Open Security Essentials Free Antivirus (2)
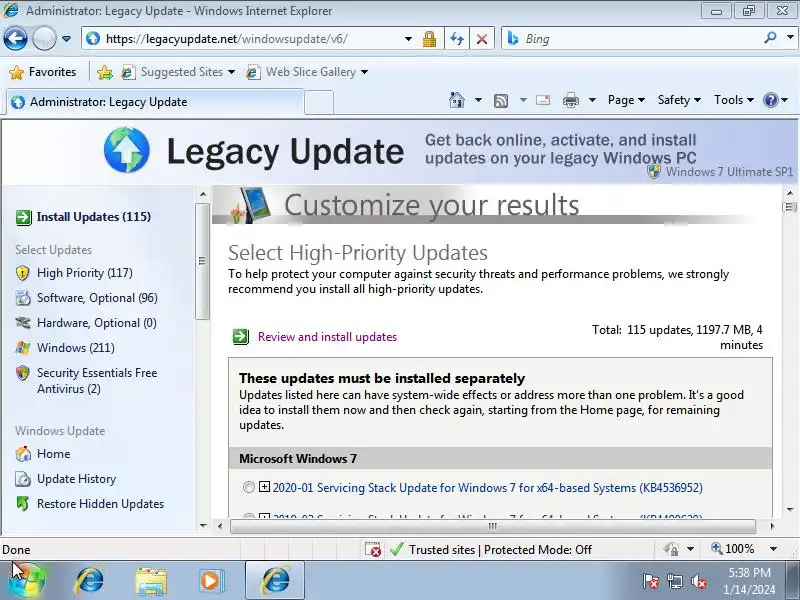The width and height of the screenshot is (800, 600). 97,381
